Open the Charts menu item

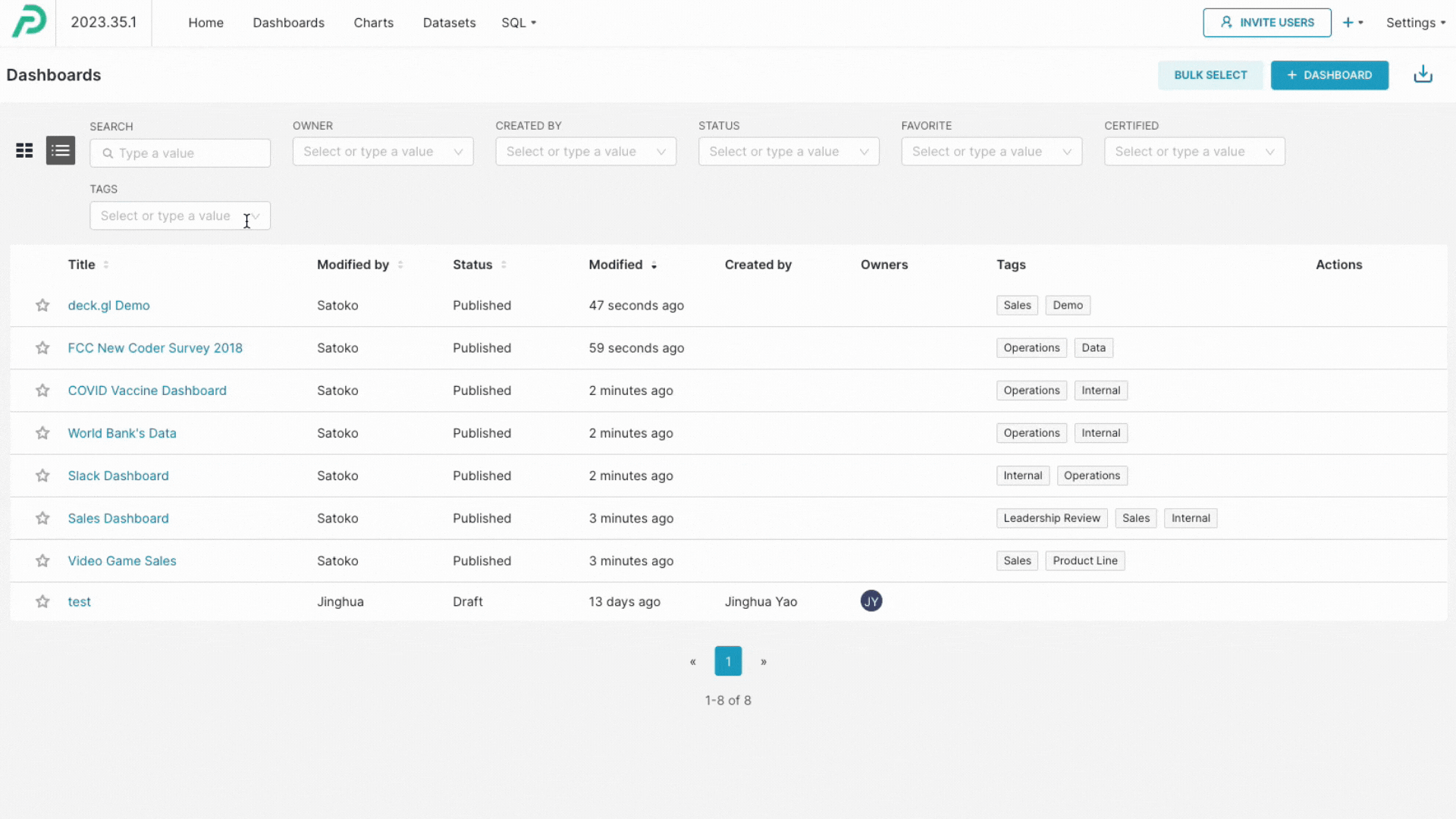[373, 23]
